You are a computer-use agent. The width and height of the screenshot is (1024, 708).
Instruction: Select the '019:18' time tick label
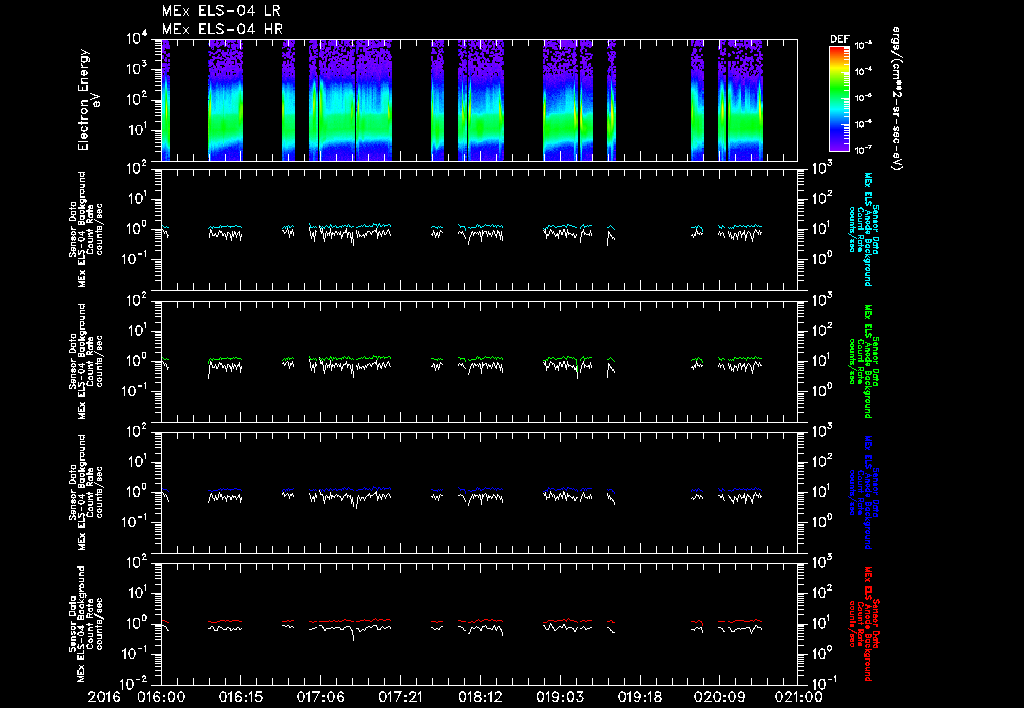[x=639, y=697]
